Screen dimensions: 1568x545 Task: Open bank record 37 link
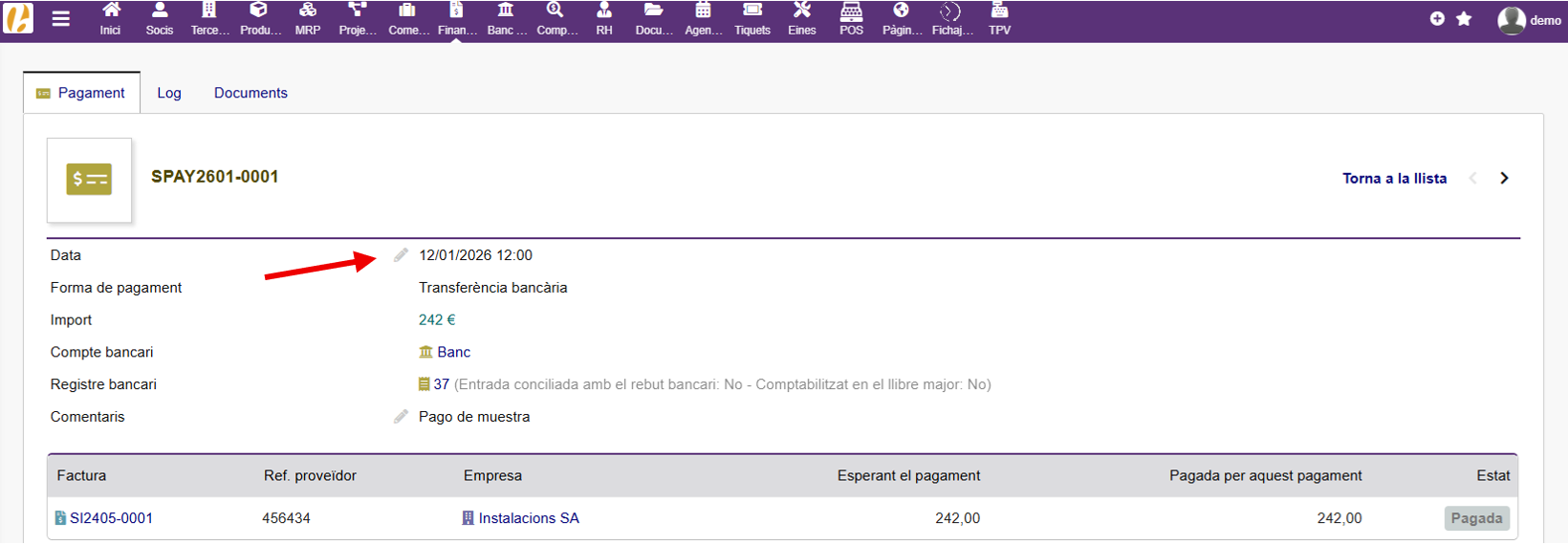pyautogui.click(x=441, y=384)
